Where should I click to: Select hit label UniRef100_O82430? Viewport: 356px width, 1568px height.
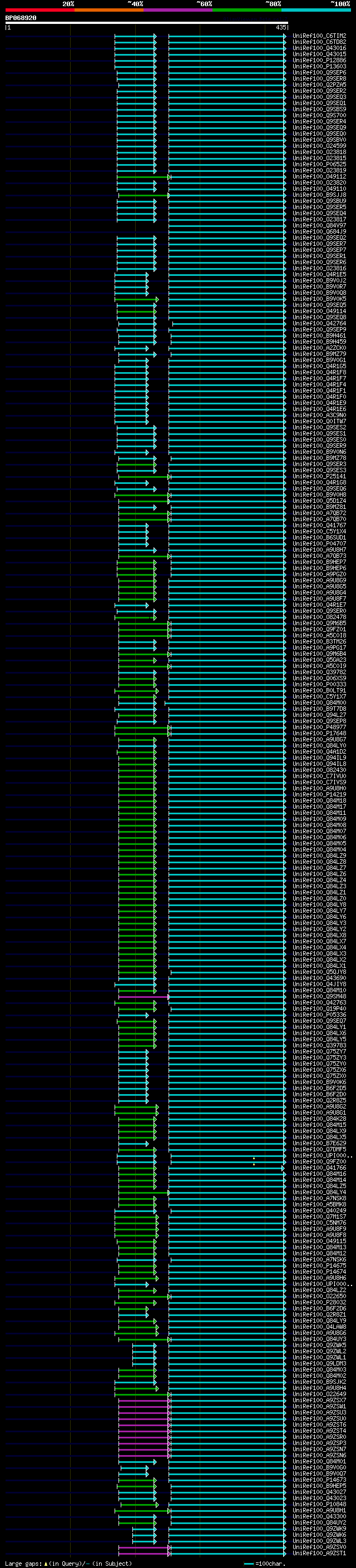point(319,770)
